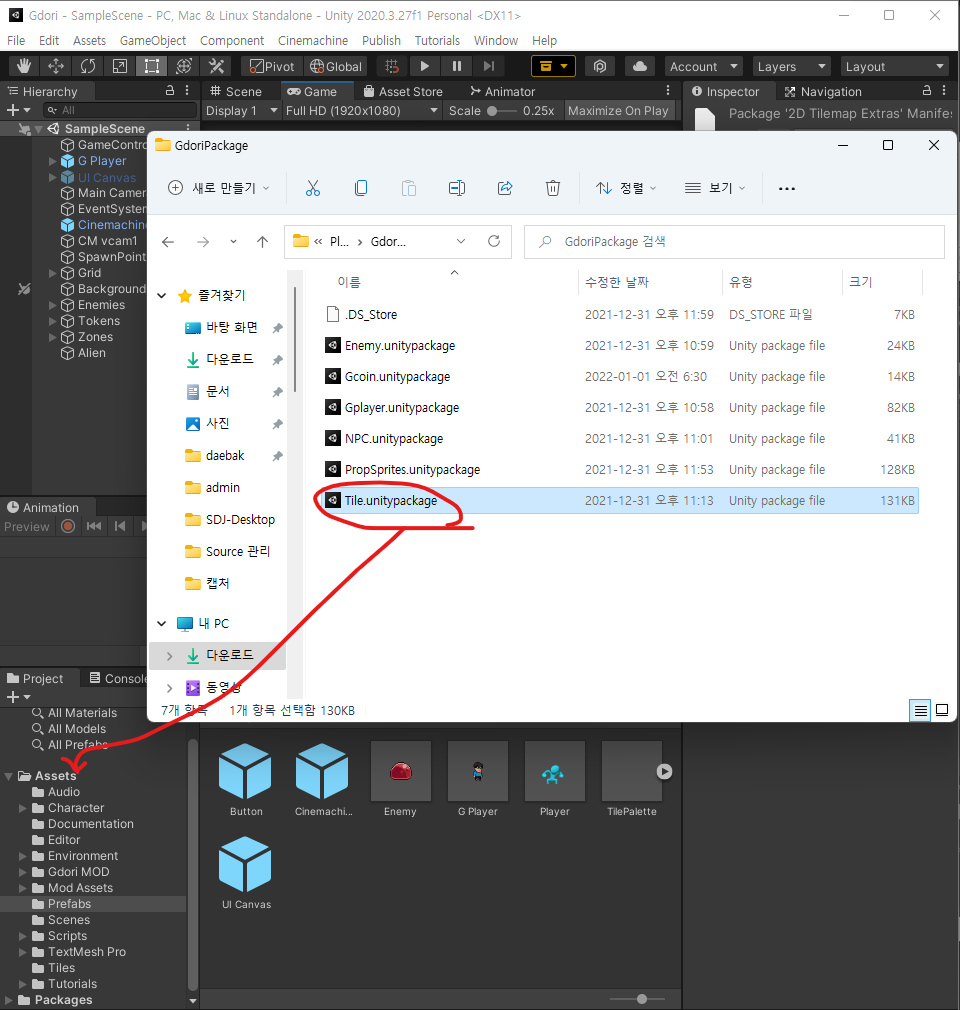Select the Rotate tool in Unity toolbar
This screenshot has width=960, height=1010.
click(88, 66)
